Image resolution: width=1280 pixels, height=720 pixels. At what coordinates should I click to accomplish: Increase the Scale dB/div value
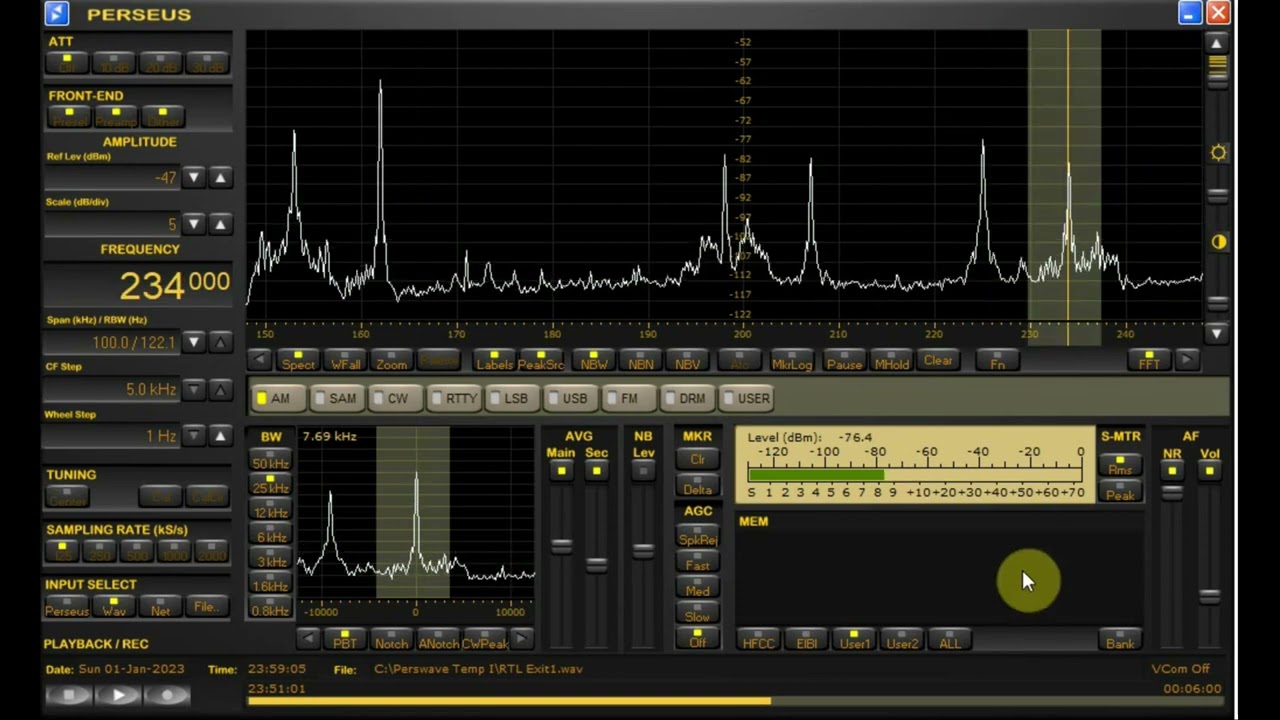[220, 224]
